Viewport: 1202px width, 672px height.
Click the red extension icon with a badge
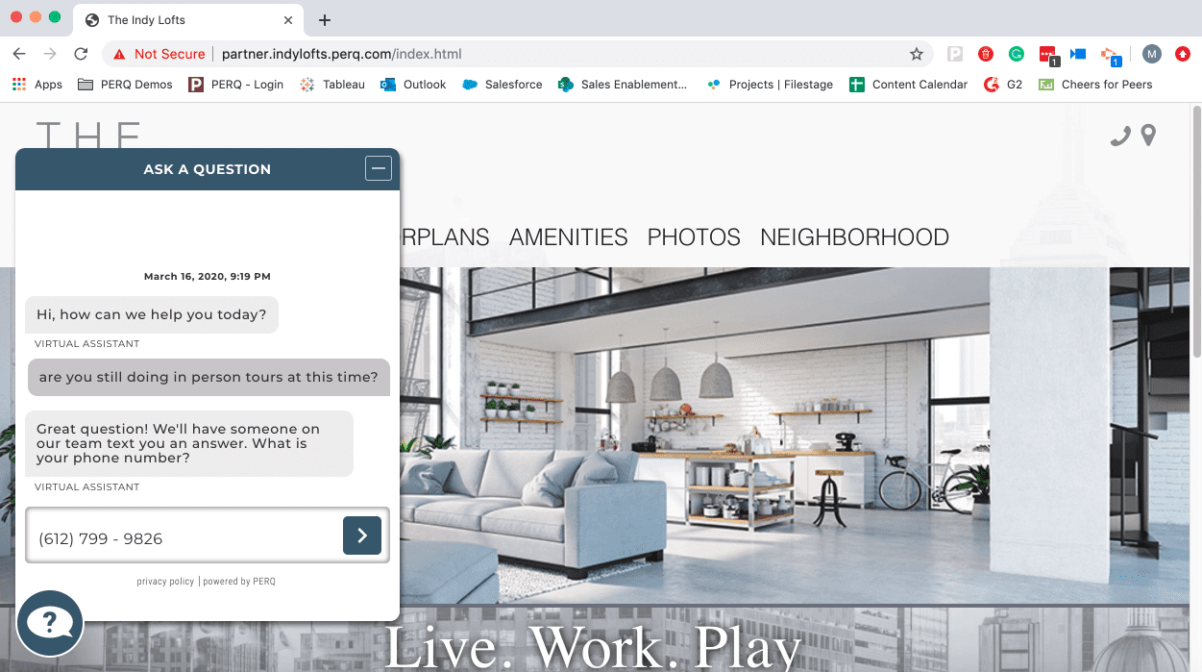pos(1048,55)
